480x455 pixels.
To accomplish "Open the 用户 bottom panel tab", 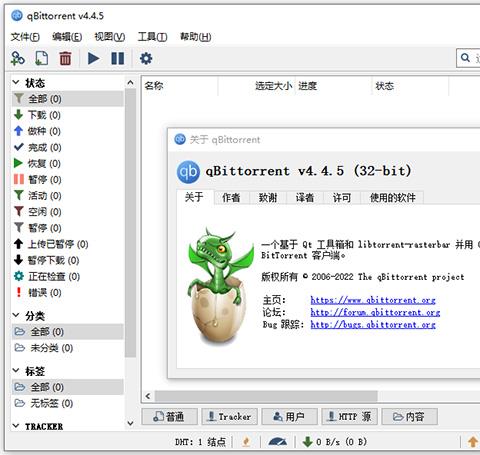I will [289, 417].
